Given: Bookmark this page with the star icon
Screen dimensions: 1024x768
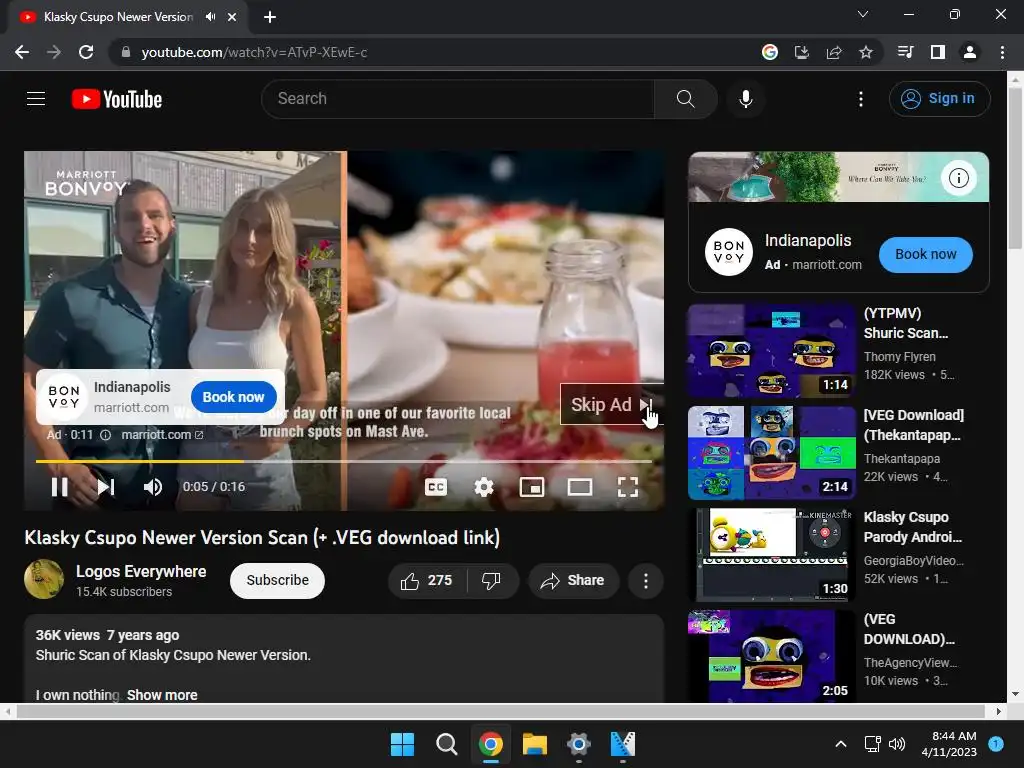Looking at the screenshot, I should [866, 52].
